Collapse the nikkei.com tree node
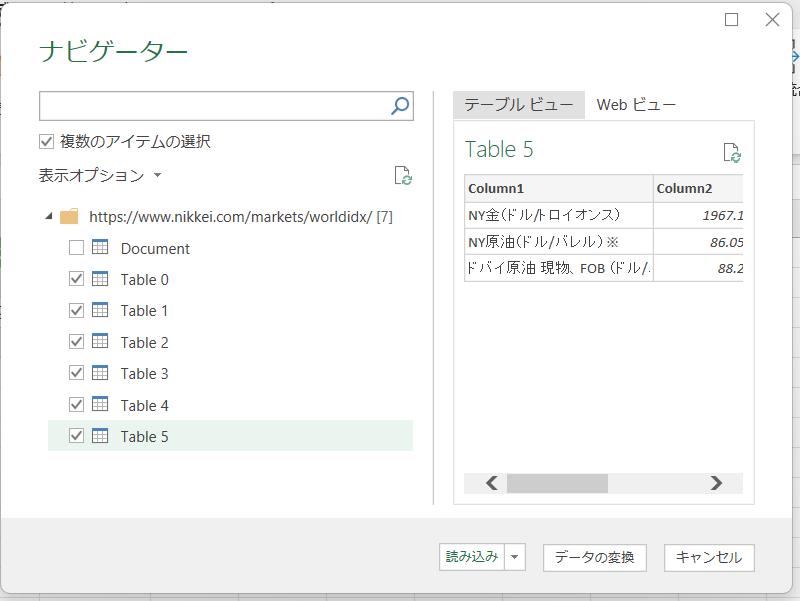800x601 pixels. pos(50,216)
